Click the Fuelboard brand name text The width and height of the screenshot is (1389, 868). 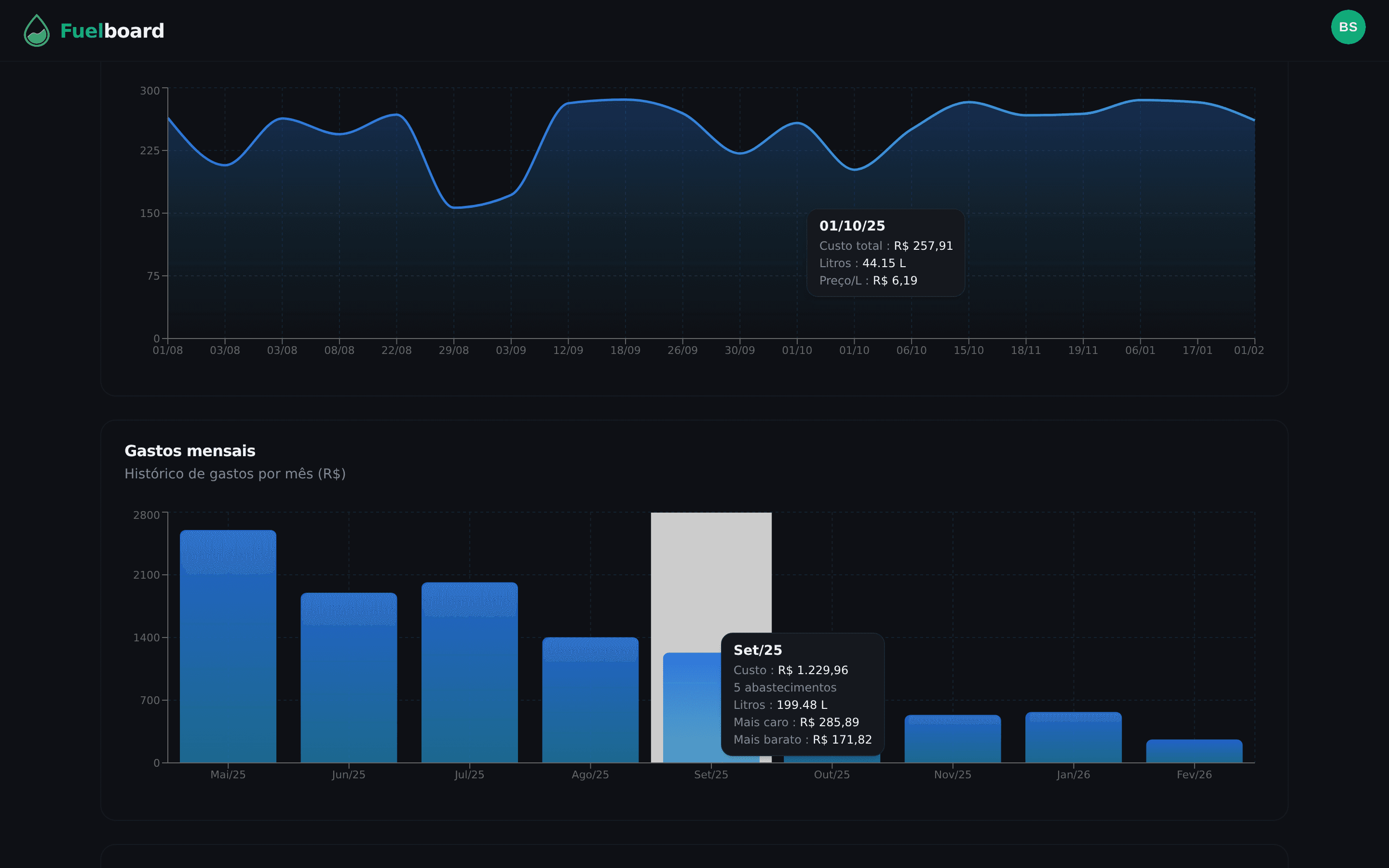(x=112, y=31)
